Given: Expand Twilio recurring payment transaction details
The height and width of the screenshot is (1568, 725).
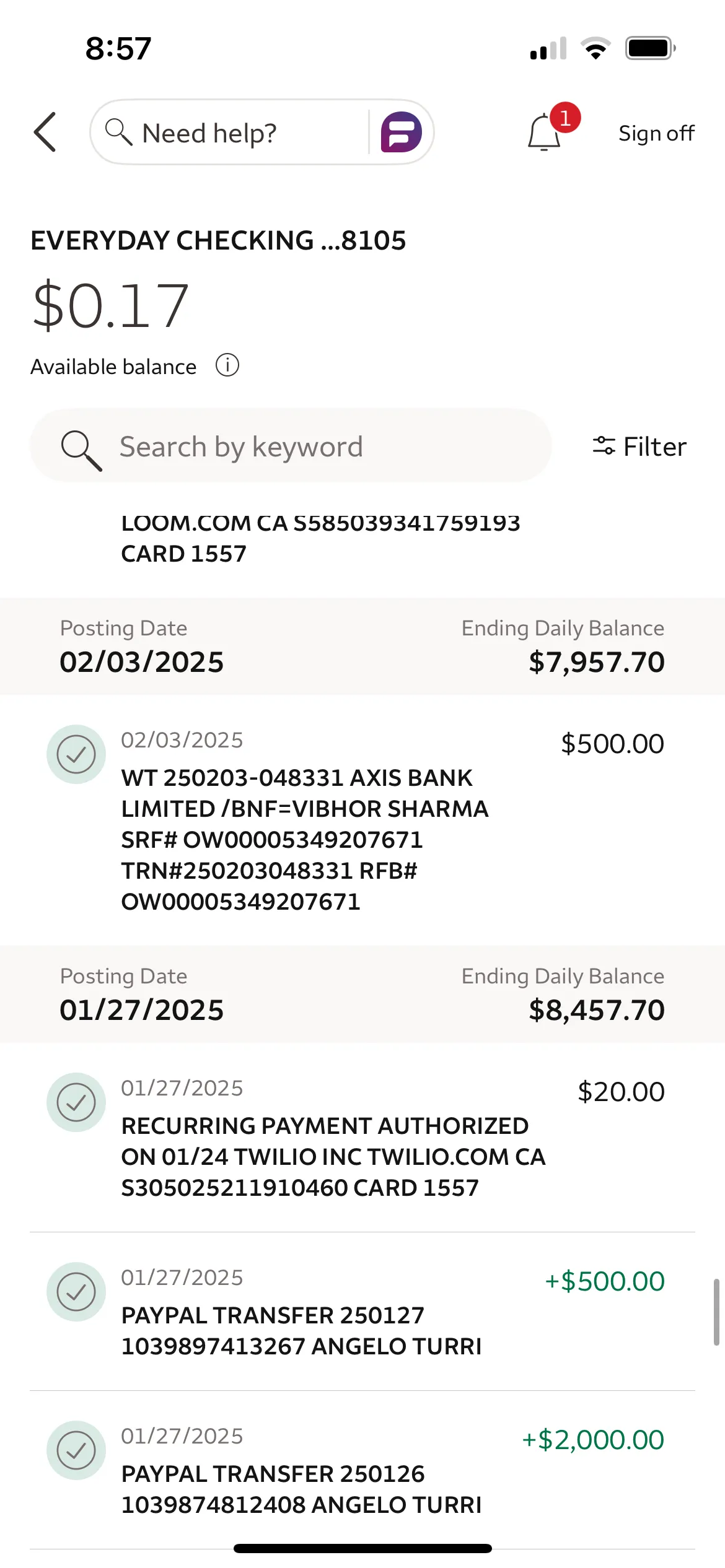Looking at the screenshot, I should [x=362, y=1137].
